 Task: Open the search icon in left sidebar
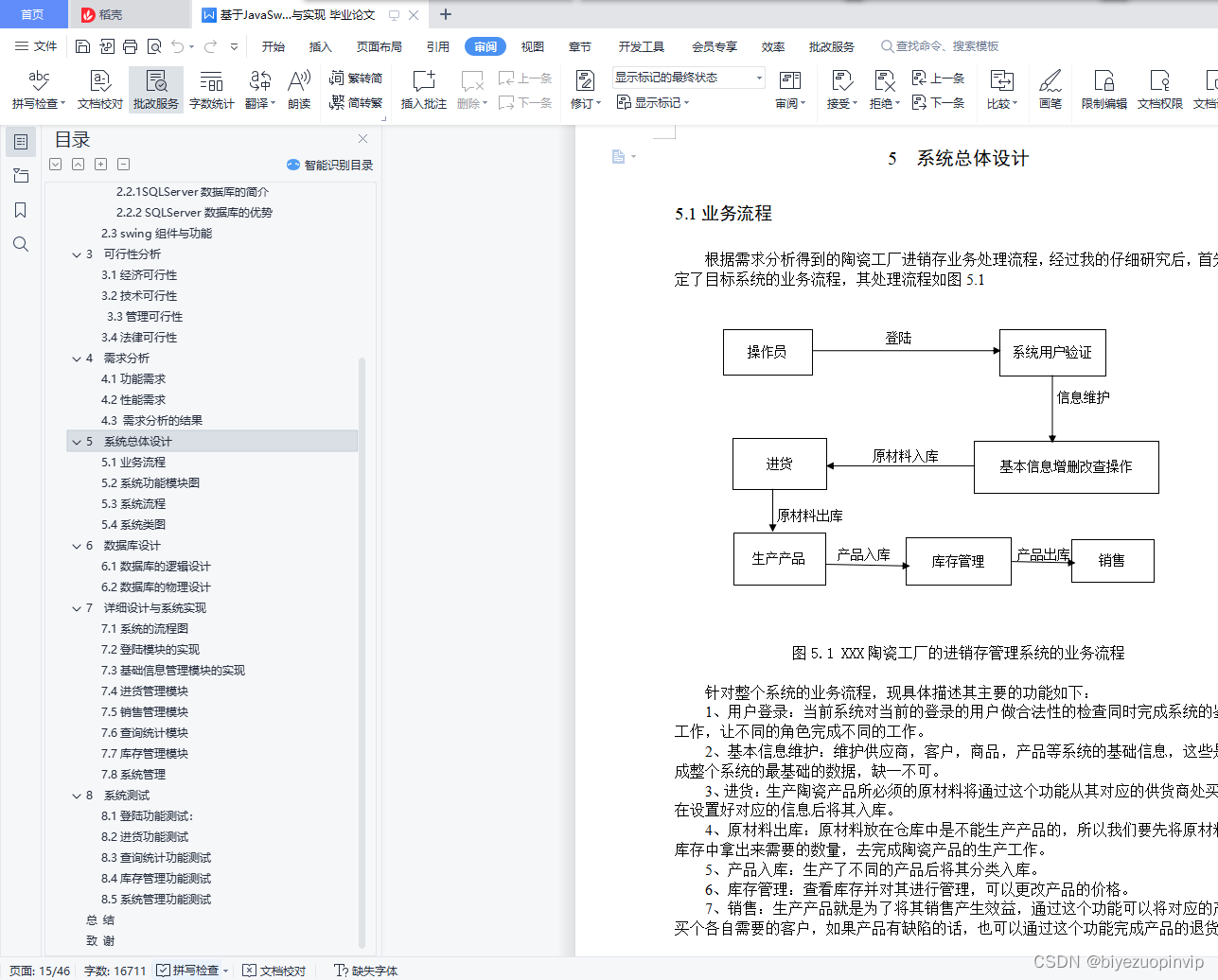coord(21,244)
